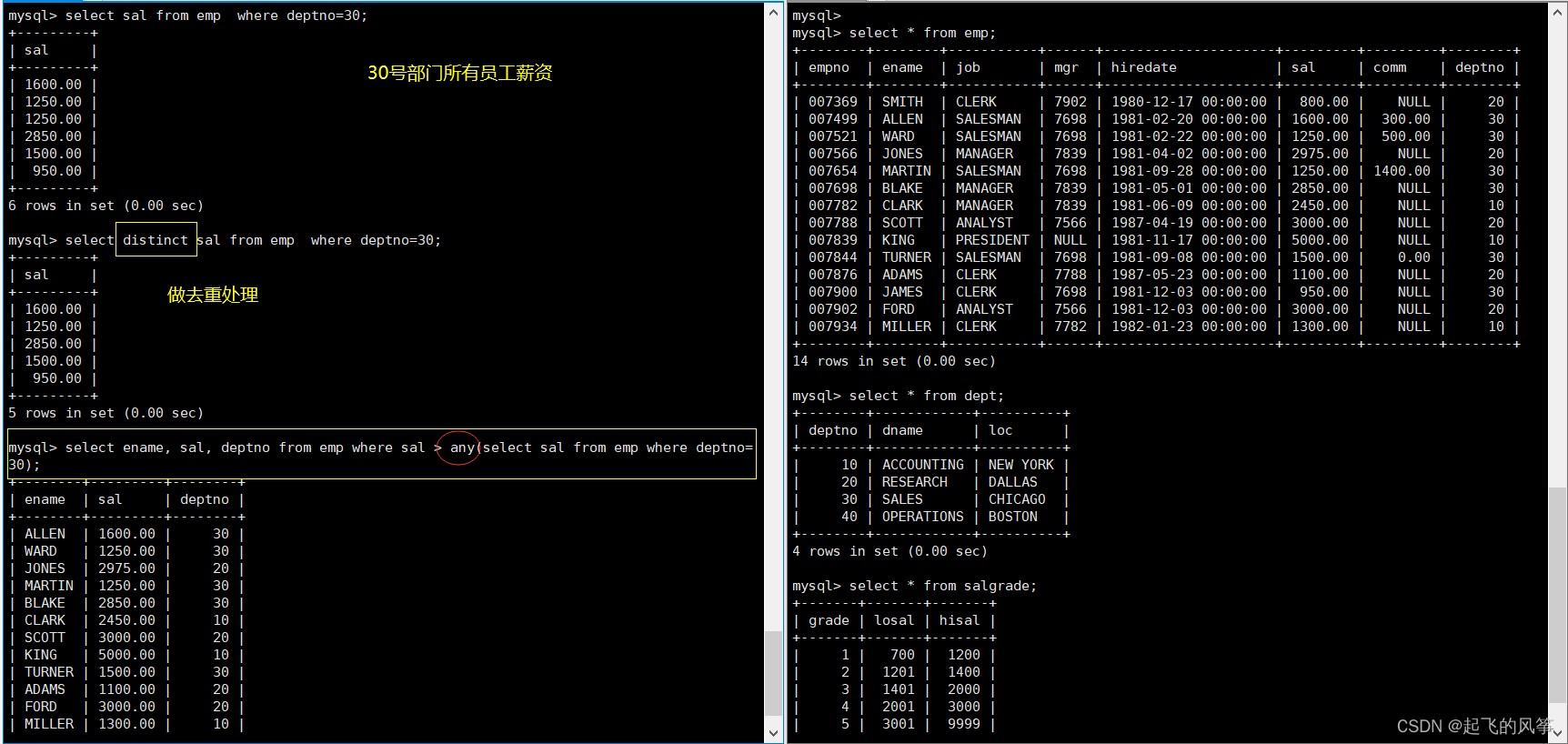Click location BOSTON

[x=1012, y=517]
